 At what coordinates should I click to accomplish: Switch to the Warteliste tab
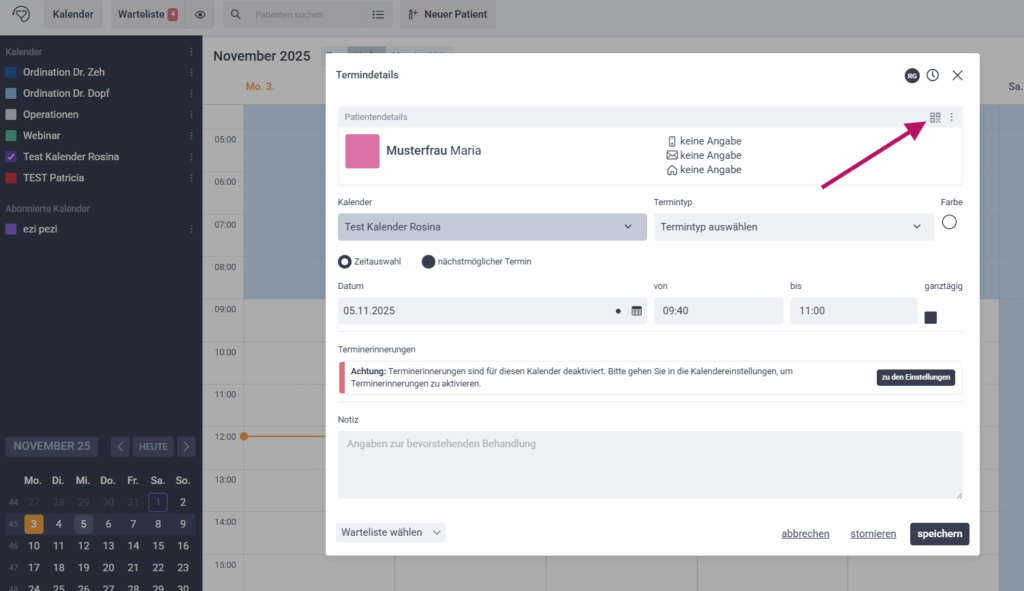[147, 15]
